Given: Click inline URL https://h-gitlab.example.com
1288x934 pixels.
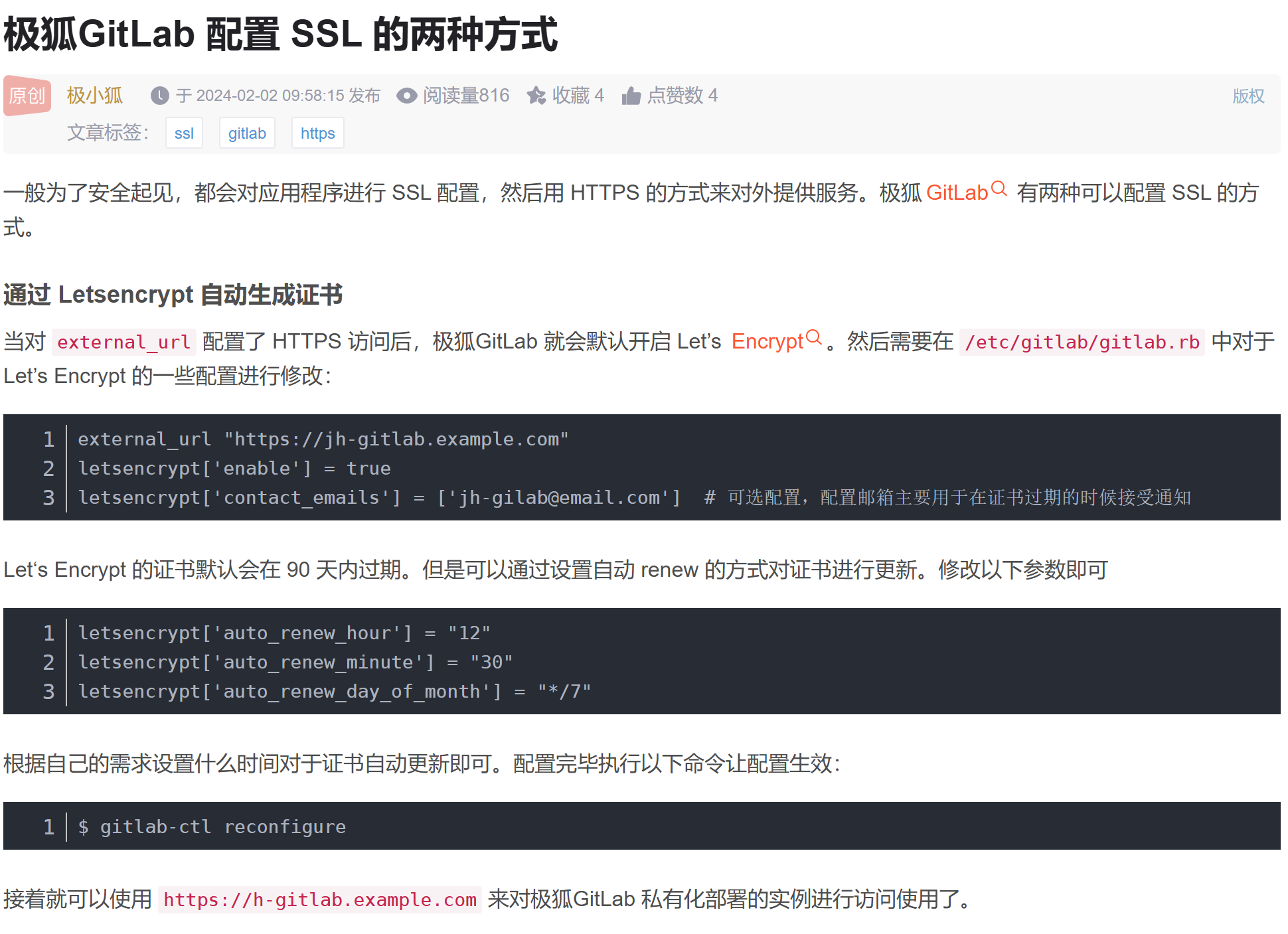Looking at the screenshot, I should pyautogui.click(x=320, y=900).
